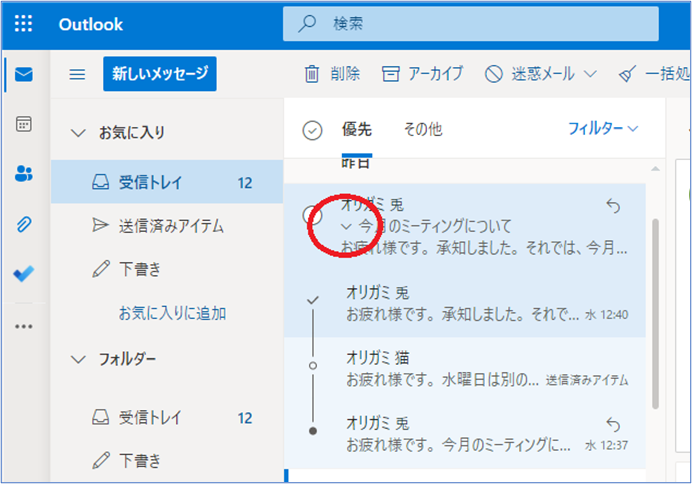Collapse the お気に入り section
The height and width of the screenshot is (484, 692).
[x=78, y=133]
